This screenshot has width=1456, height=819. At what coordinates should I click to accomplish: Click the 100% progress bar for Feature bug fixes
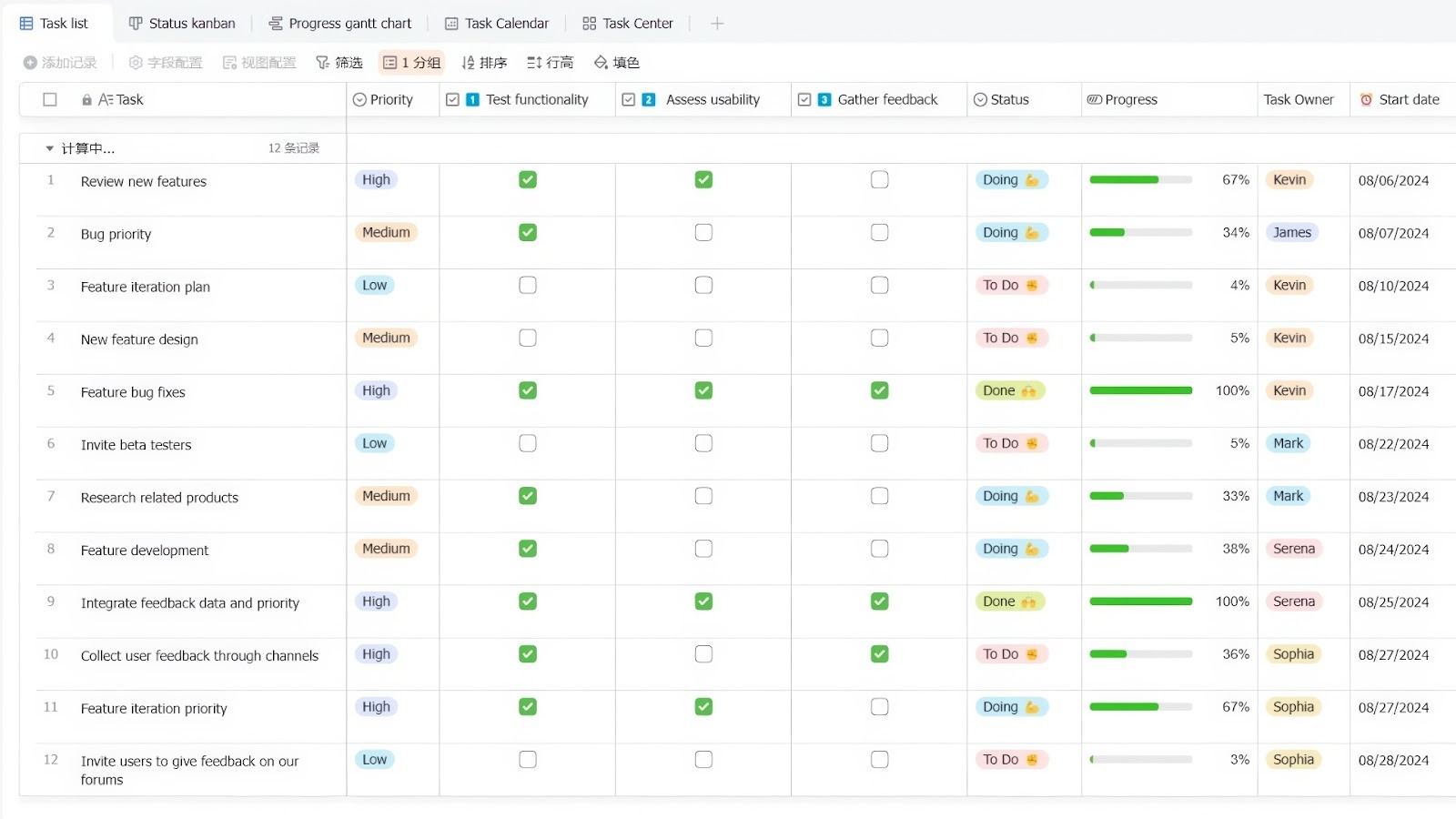(1140, 390)
